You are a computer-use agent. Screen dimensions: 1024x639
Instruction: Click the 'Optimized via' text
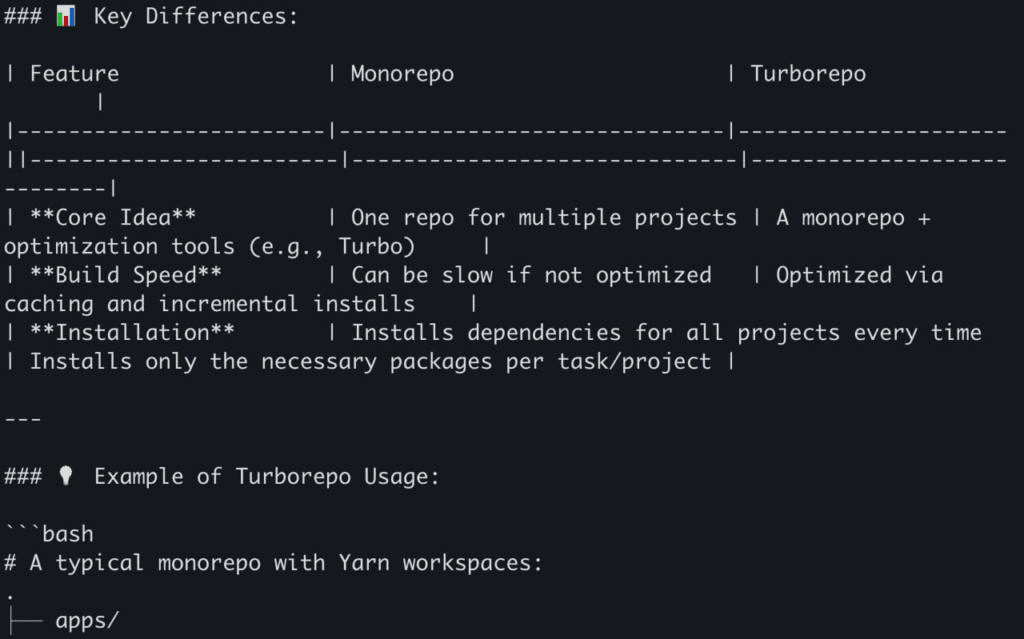859,275
